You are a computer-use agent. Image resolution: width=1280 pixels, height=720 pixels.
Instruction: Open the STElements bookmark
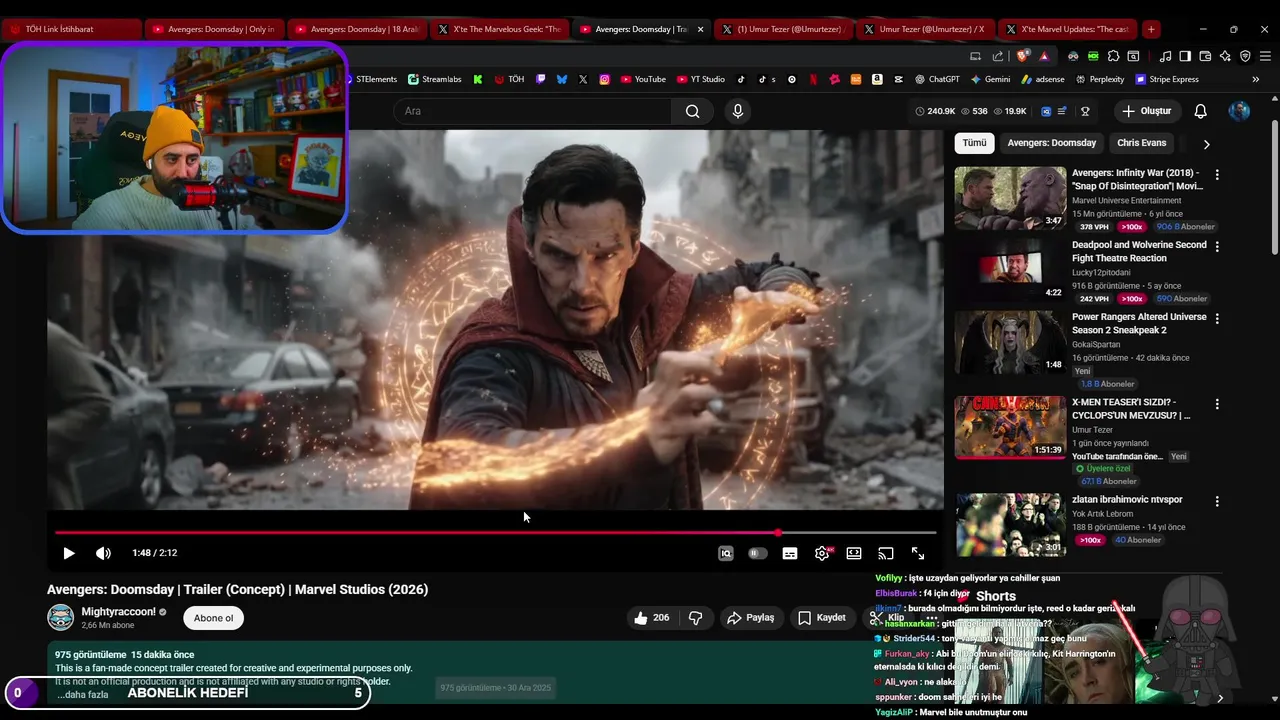click(370, 79)
